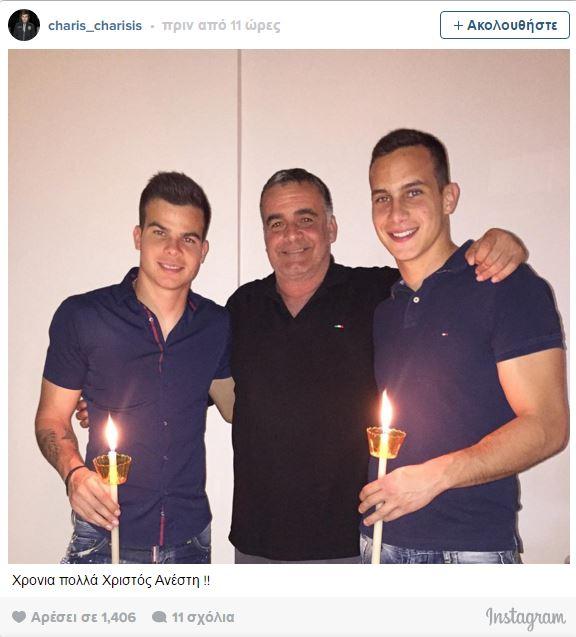This screenshot has height=637, width=576.
Task: Click the chest logo on right navy polo
Action: [x=446, y=334]
